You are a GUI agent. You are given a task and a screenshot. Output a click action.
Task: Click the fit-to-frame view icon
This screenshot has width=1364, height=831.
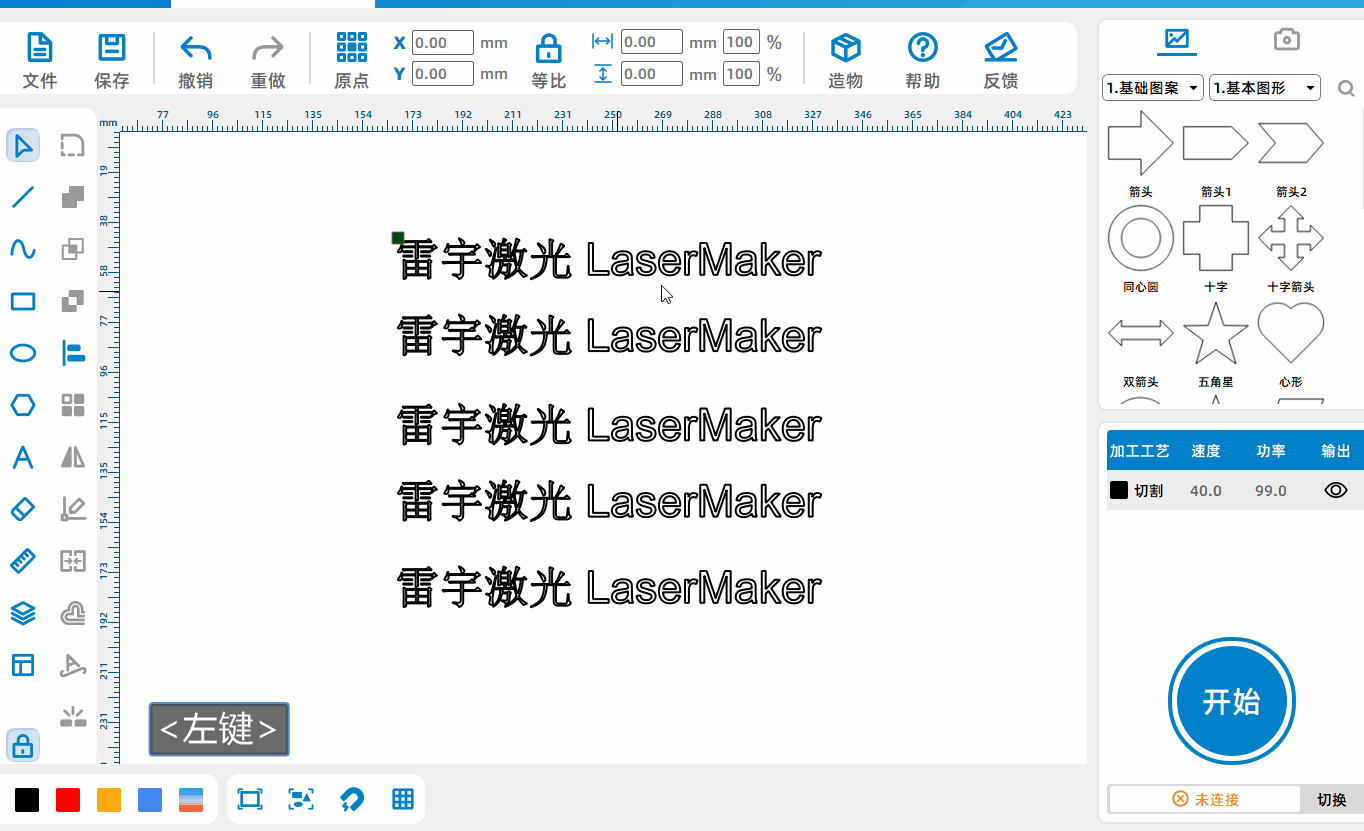point(250,798)
